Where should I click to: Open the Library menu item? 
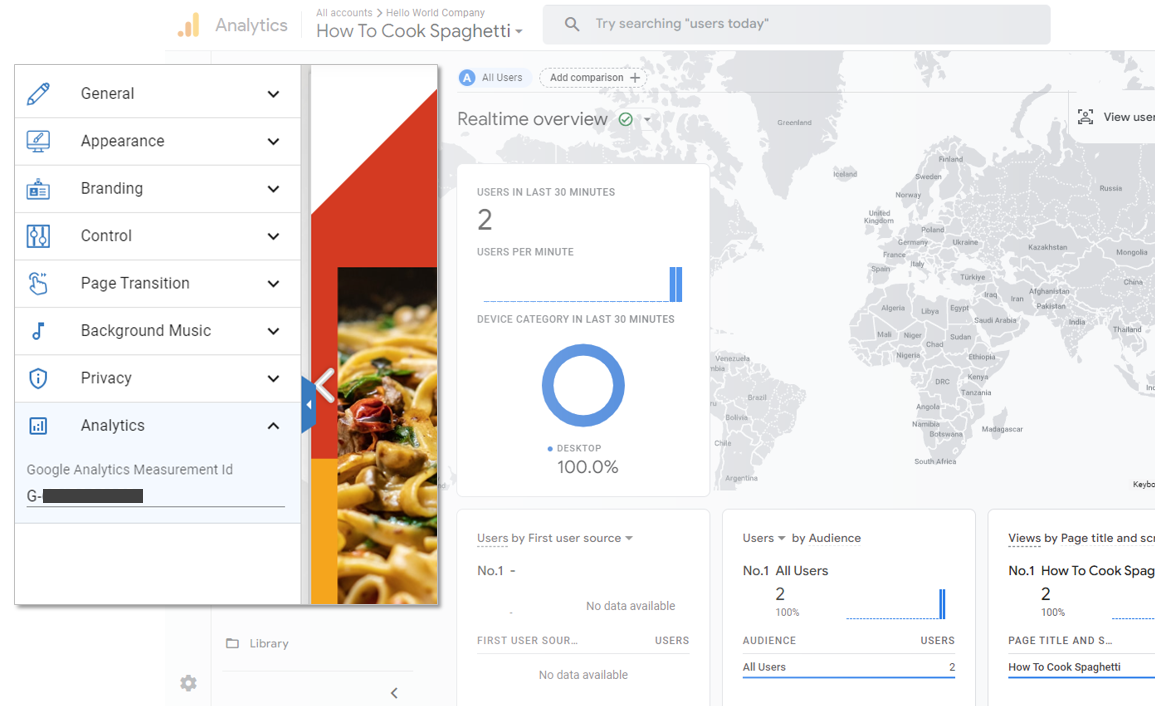pyautogui.click(x=268, y=643)
